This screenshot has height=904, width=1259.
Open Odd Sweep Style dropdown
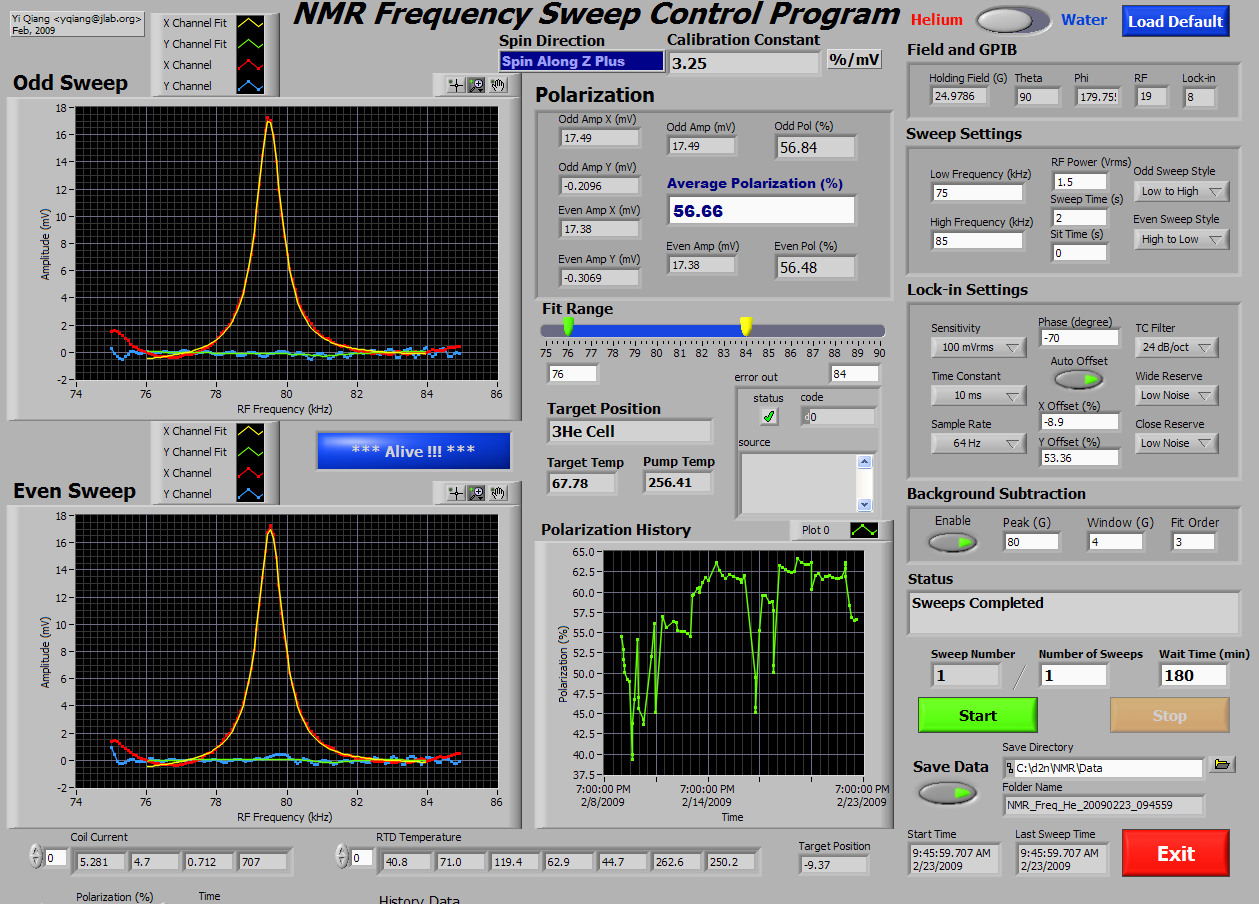click(x=1181, y=191)
